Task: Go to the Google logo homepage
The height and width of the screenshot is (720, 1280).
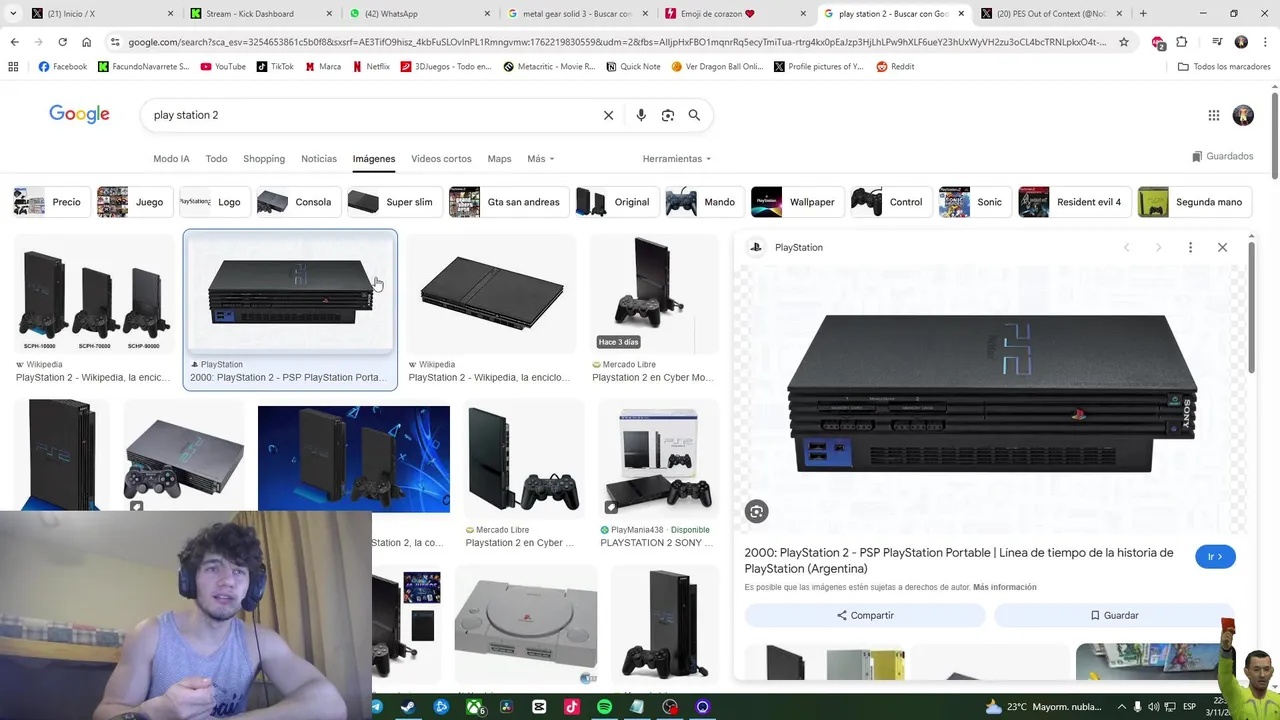Action: 79,114
